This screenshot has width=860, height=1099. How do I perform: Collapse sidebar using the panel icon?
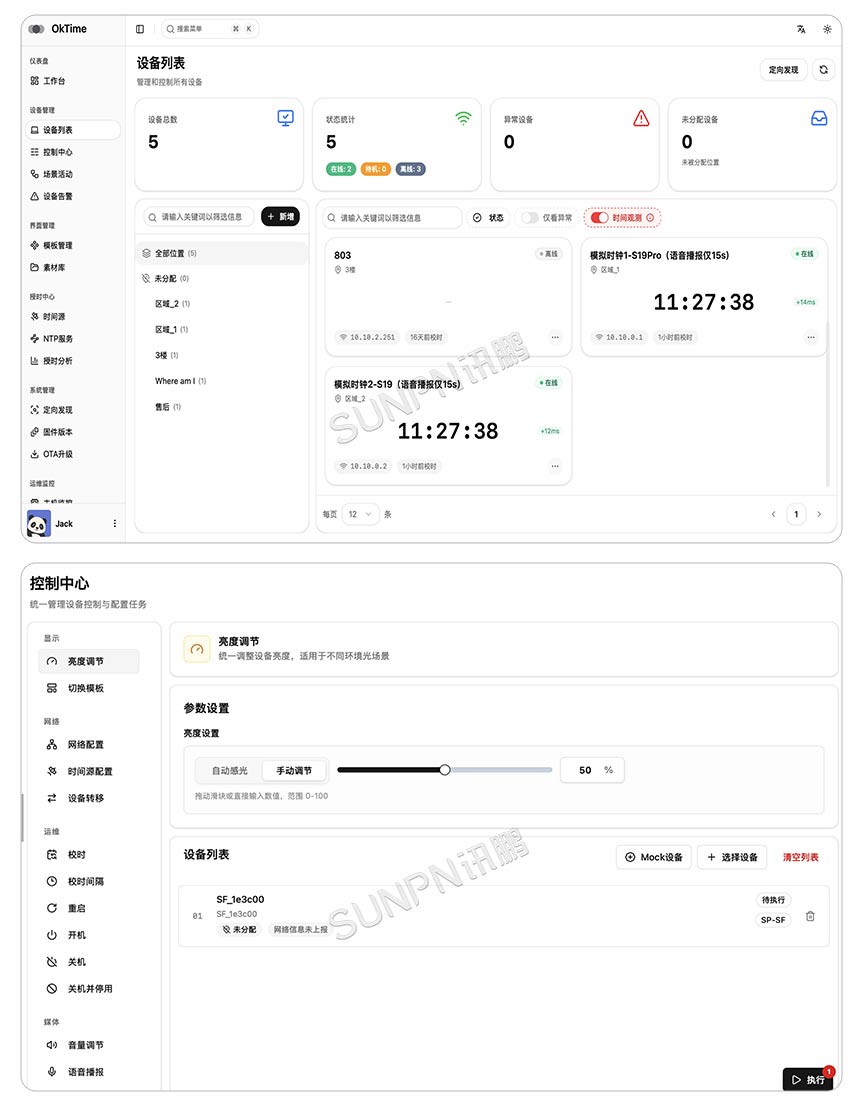click(140, 29)
